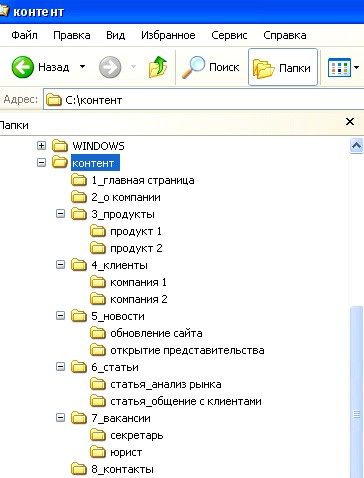
Task: Open the Поиск search pane
Action: 210,67
